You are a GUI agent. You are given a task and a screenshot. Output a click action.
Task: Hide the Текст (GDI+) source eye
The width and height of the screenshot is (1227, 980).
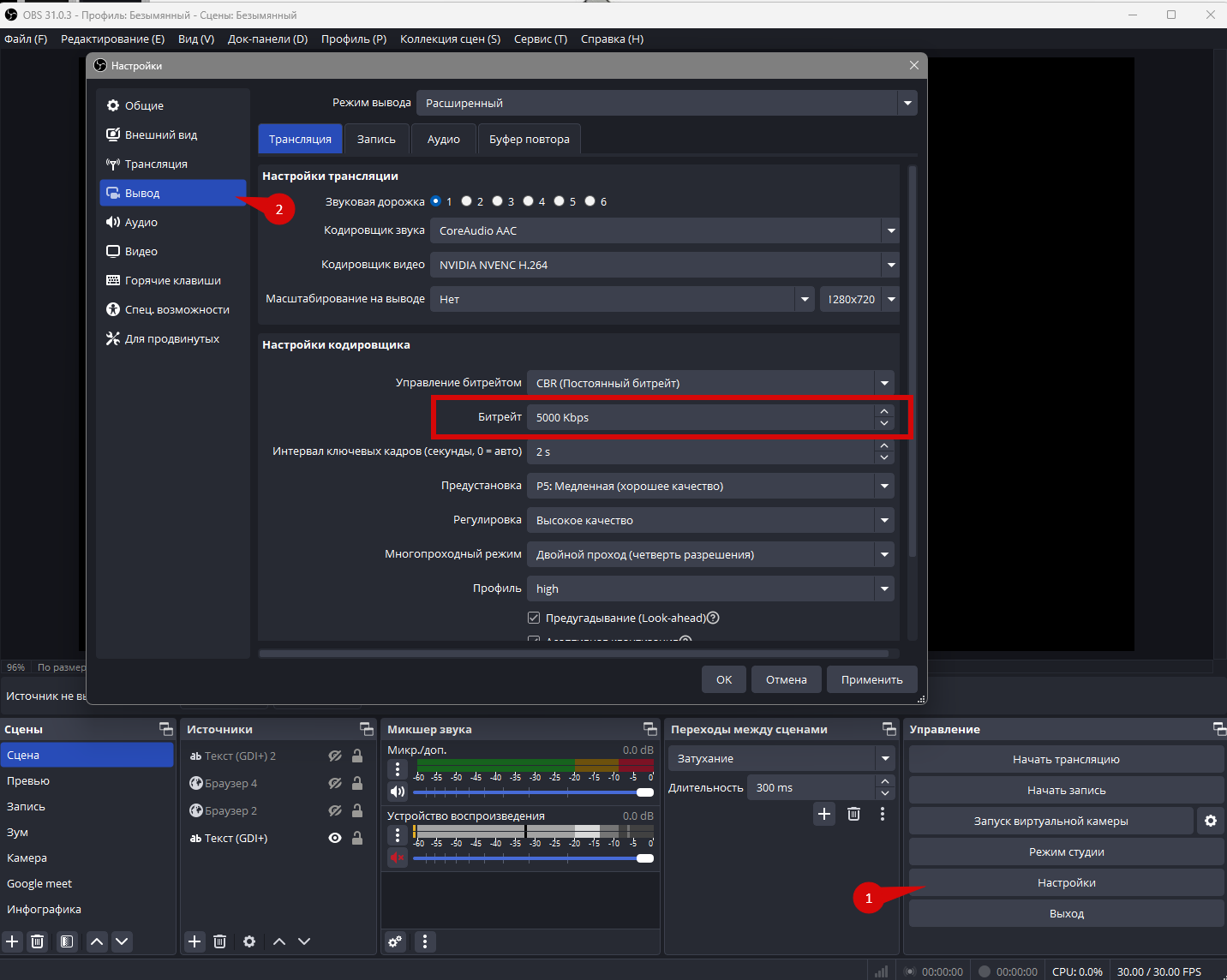point(335,838)
